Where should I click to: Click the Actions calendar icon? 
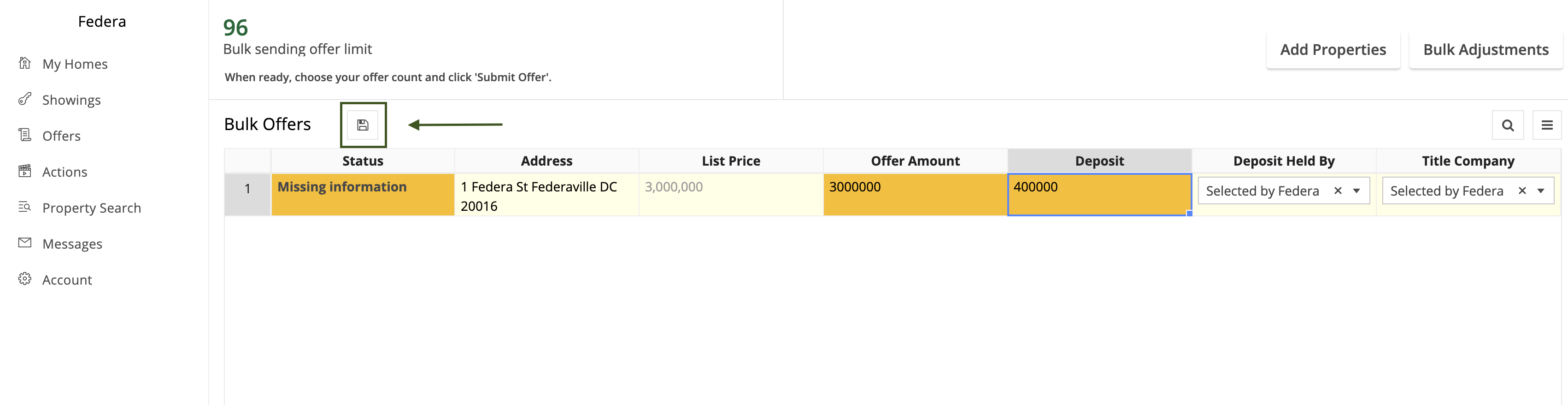(25, 171)
